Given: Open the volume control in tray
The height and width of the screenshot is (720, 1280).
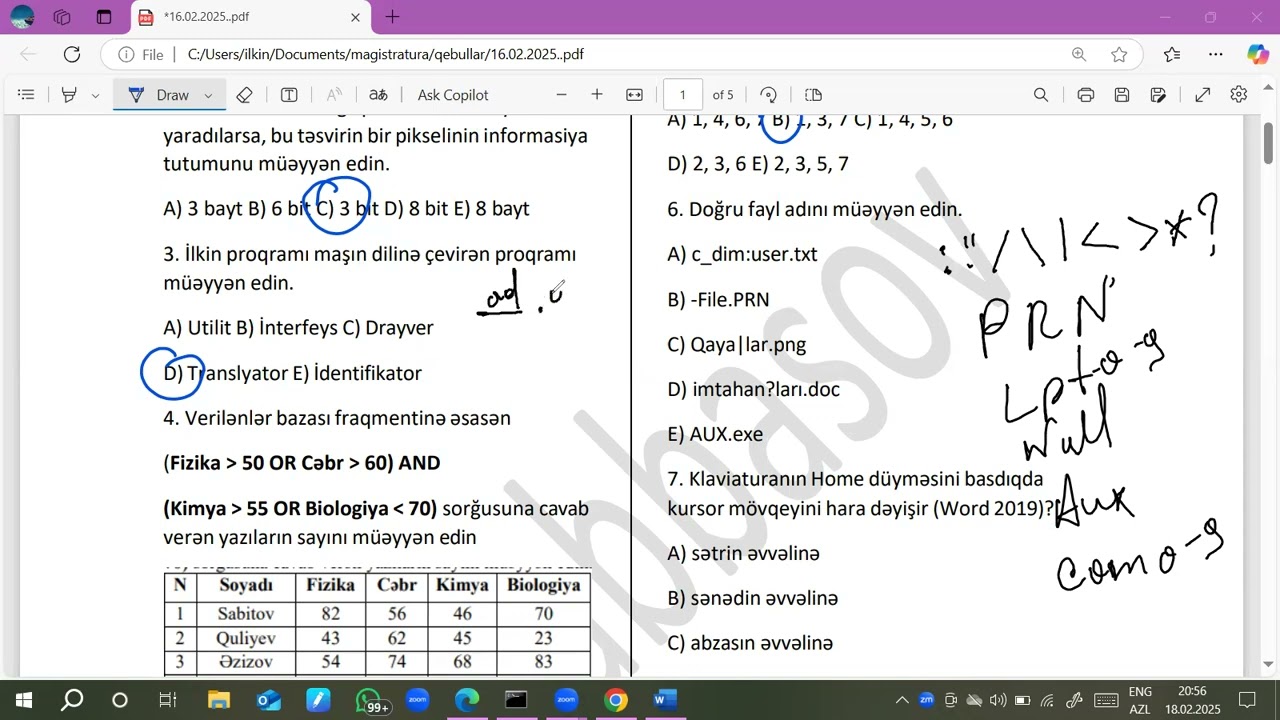Looking at the screenshot, I should click(996, 700).
